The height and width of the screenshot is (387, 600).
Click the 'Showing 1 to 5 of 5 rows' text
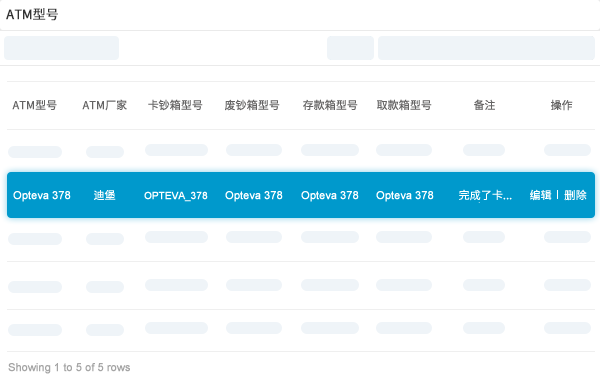tap(69, 367)
